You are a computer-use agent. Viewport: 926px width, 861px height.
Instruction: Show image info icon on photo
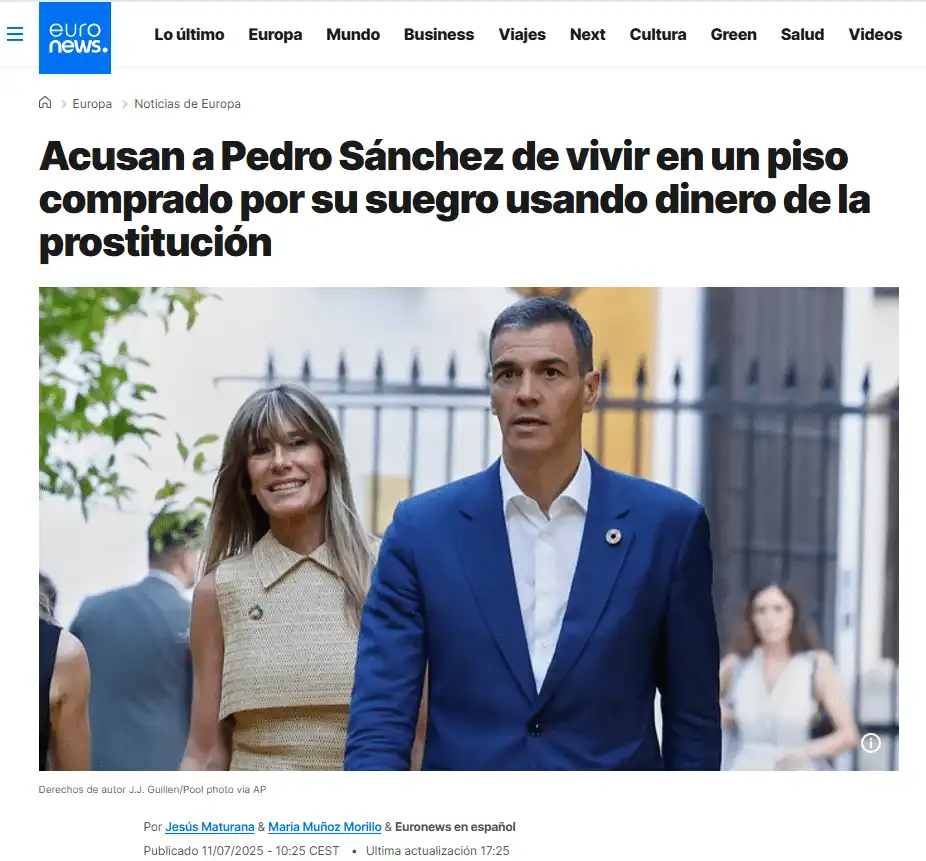coord(870,742)
